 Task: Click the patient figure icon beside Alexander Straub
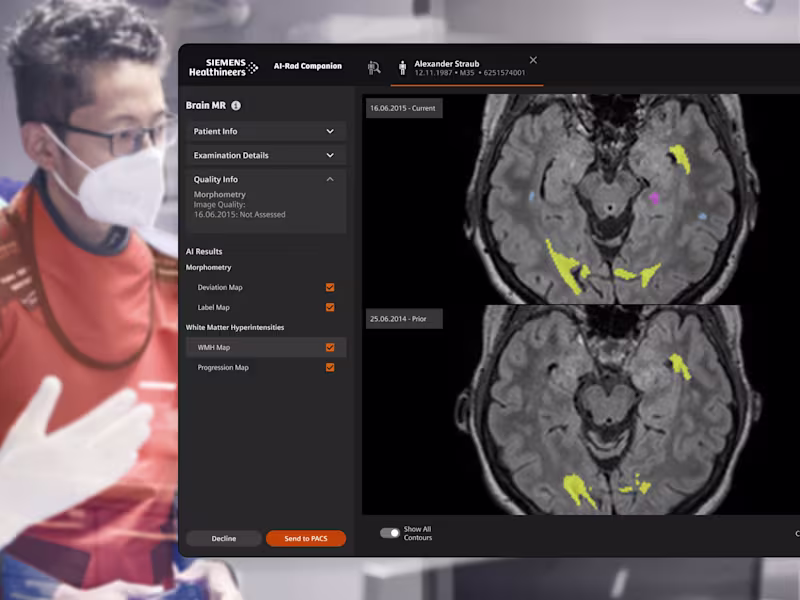pos(403,66)
